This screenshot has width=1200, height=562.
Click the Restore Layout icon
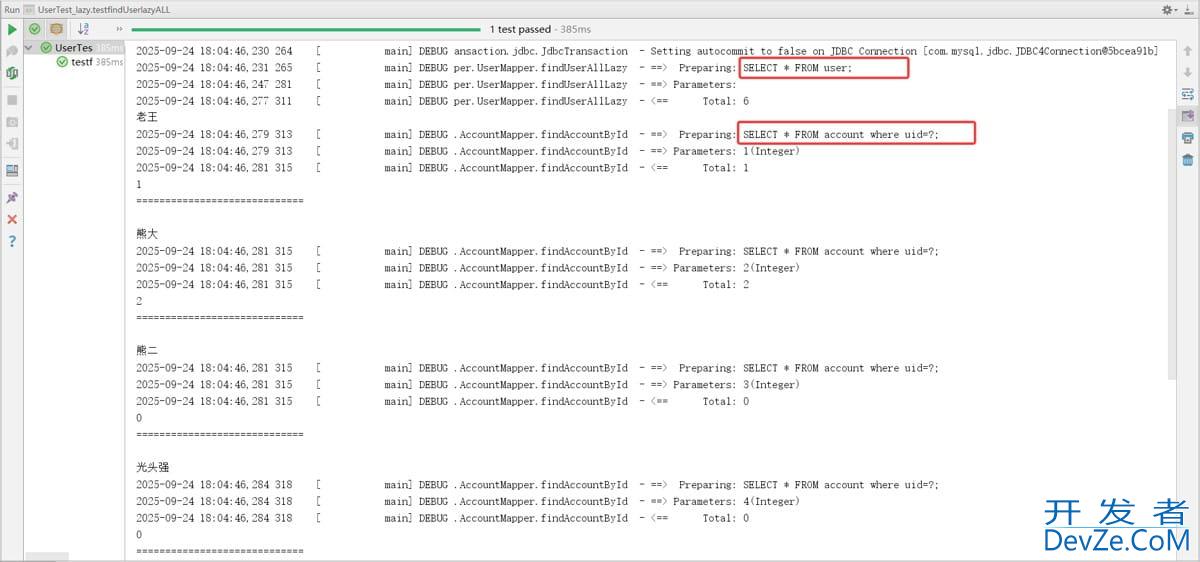tap(12, 170)
